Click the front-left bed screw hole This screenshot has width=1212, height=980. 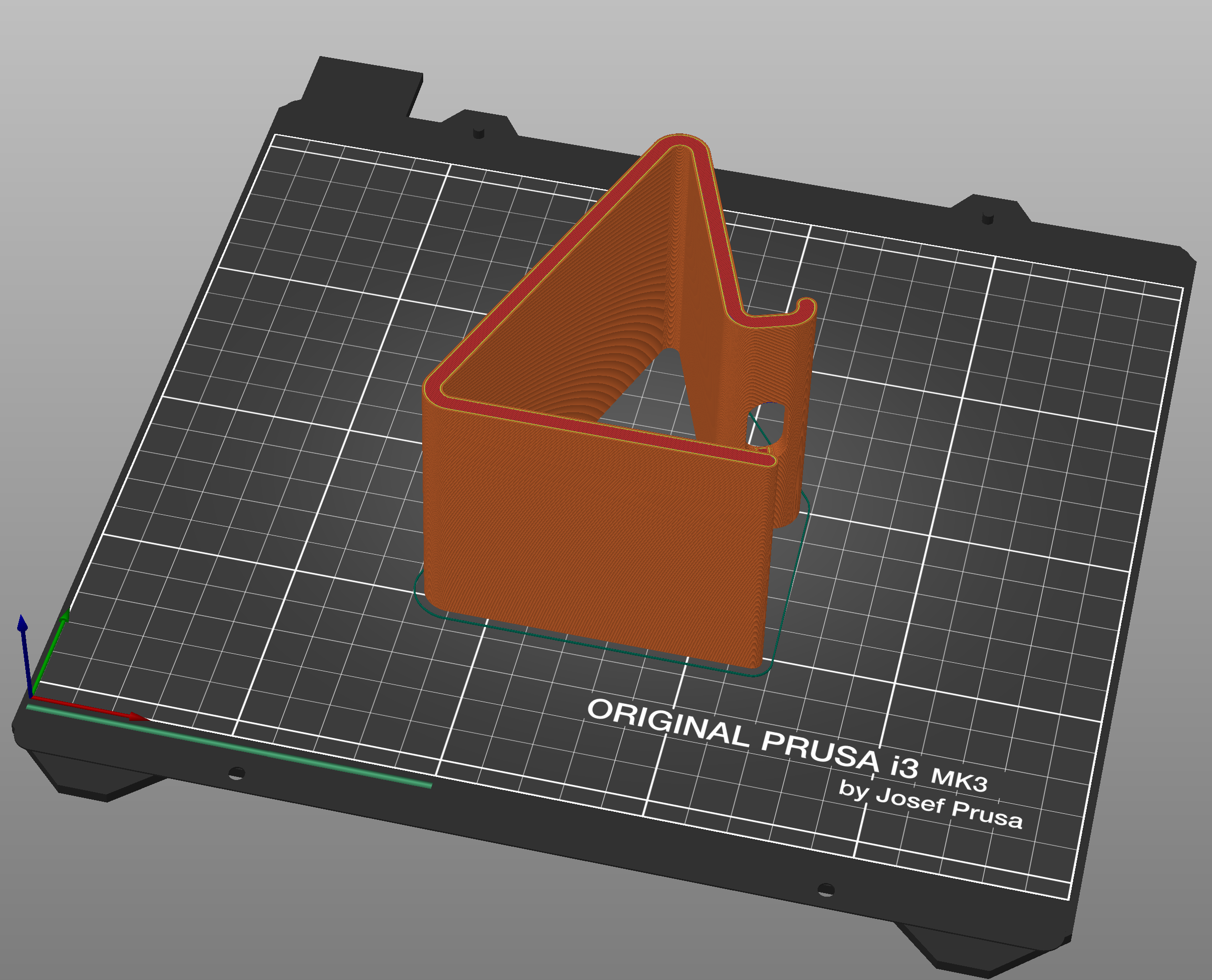tap(236, 772)
